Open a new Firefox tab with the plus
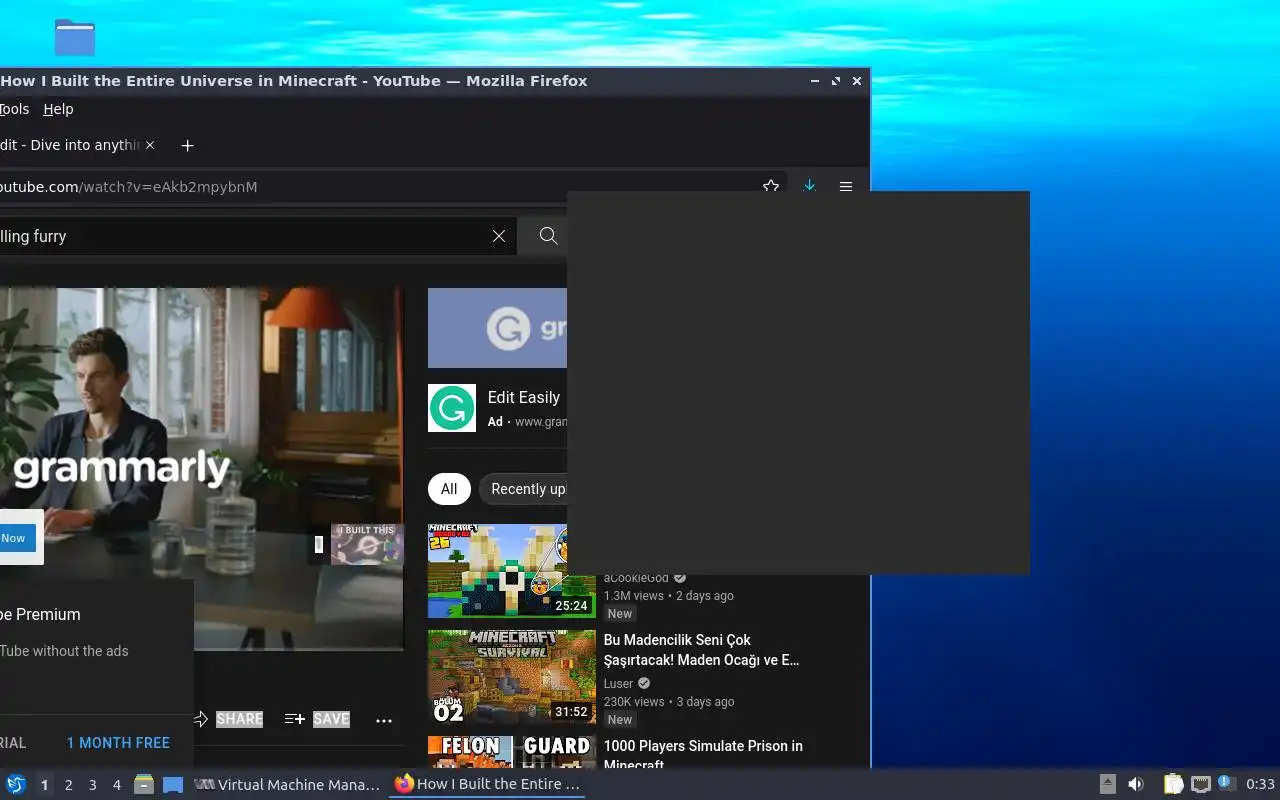 [x=187, y=145]
